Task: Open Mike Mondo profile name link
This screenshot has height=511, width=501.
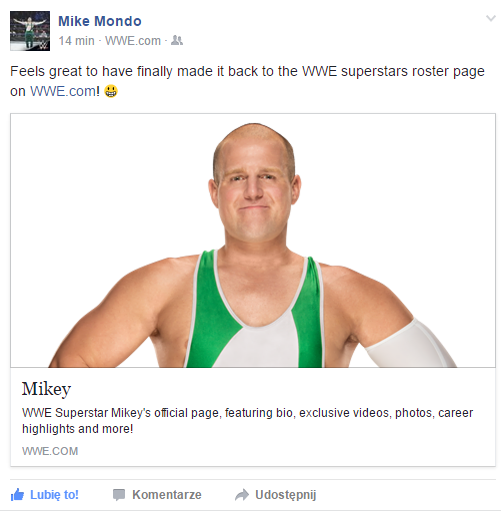Action: tap(100, 21)
